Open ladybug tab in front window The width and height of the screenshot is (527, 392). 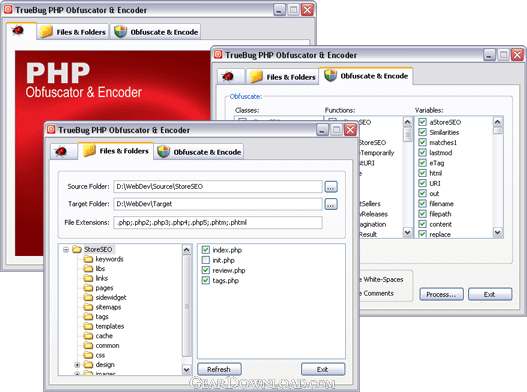[64, 152]
